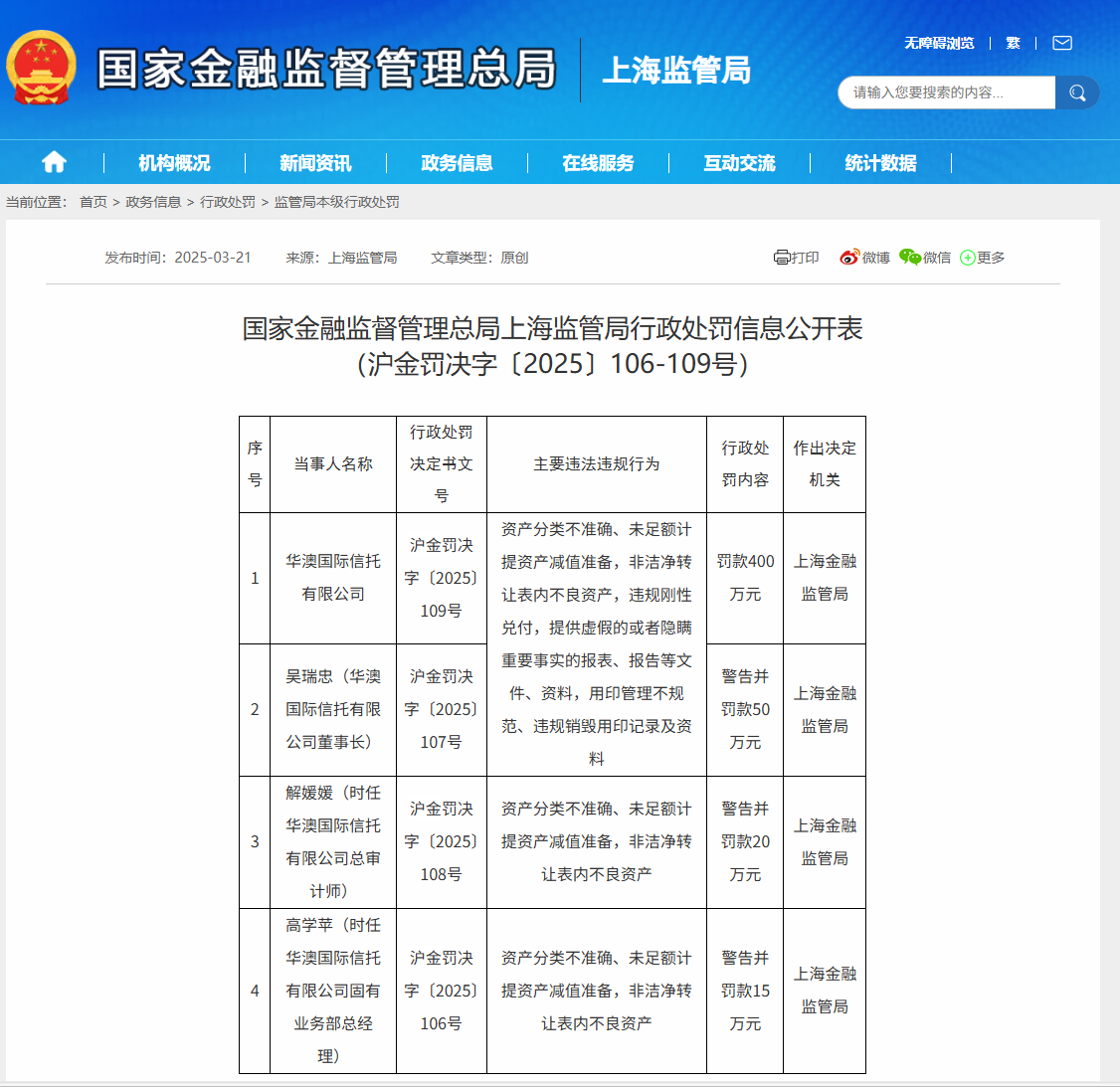Click 上海监管局 header text
1120x1087 pixels.
click(x=676, y=70)
